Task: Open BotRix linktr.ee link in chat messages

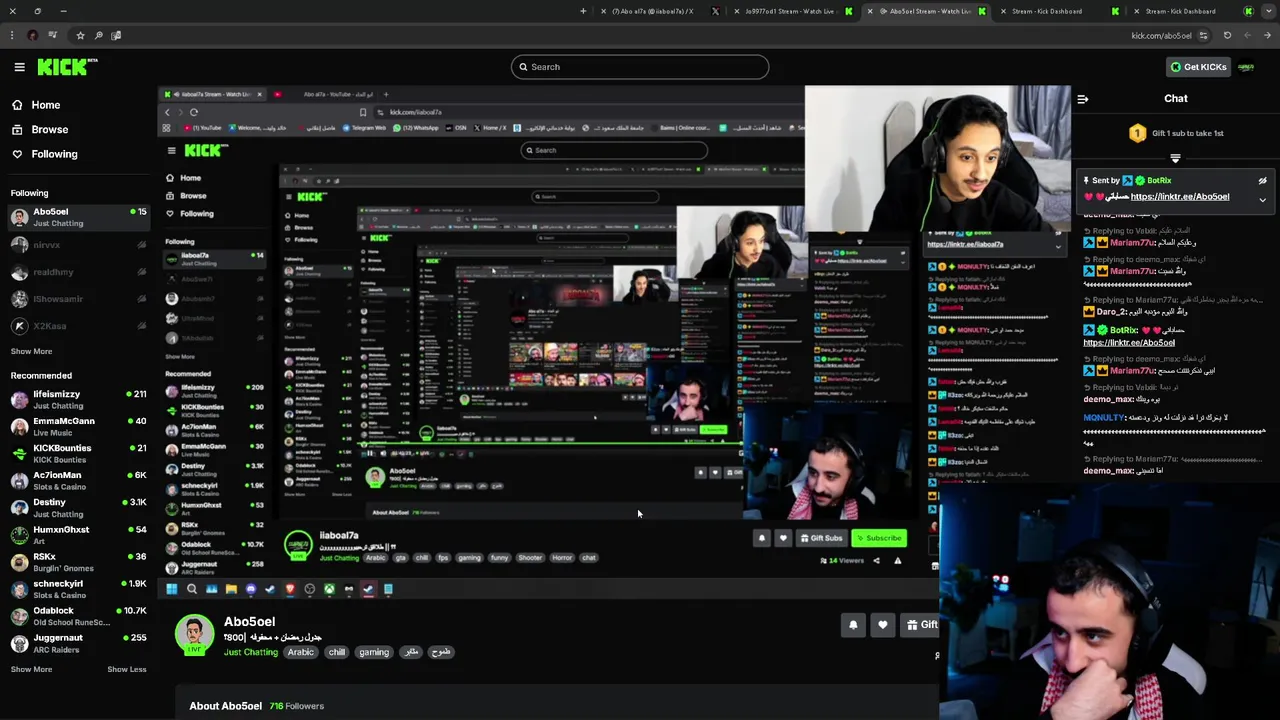Action: pyautogui.click(x=1129, y=343)
